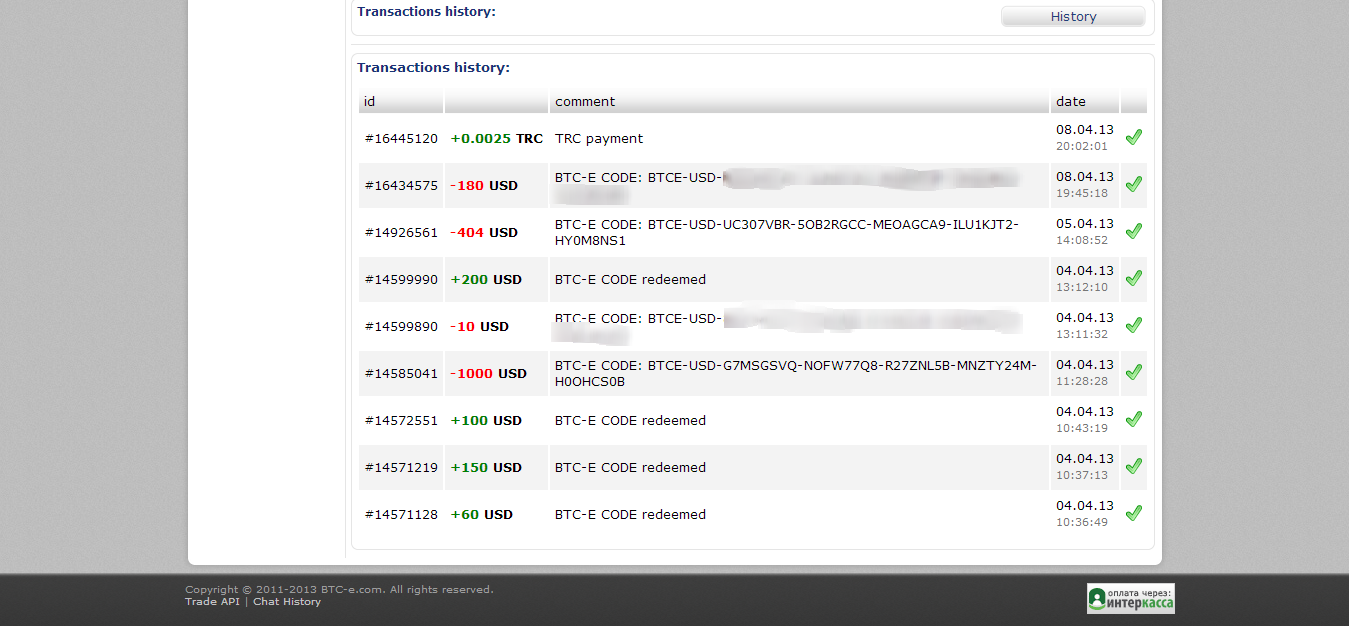Click green checkmark for transaction #14572551
The image size is (1349, 626).
[x=1133, y=420]
